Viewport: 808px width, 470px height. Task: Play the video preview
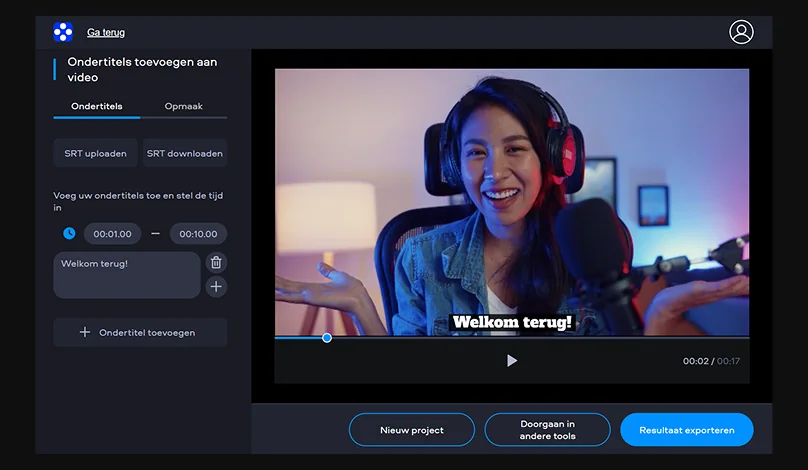[512, 360]
